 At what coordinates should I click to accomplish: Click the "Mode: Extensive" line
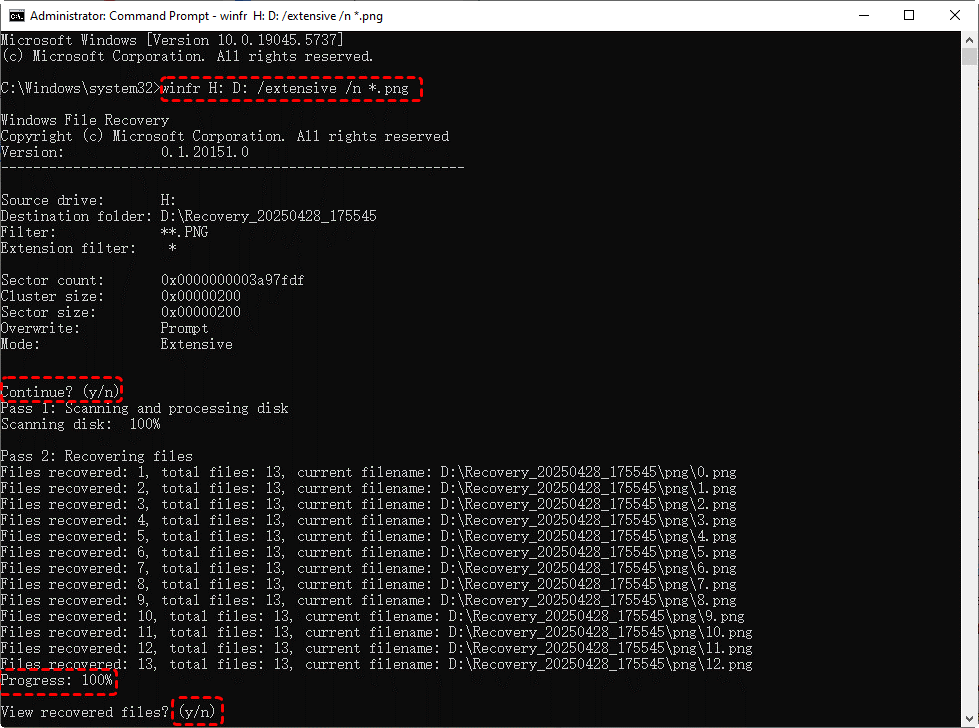coord(116,344)
